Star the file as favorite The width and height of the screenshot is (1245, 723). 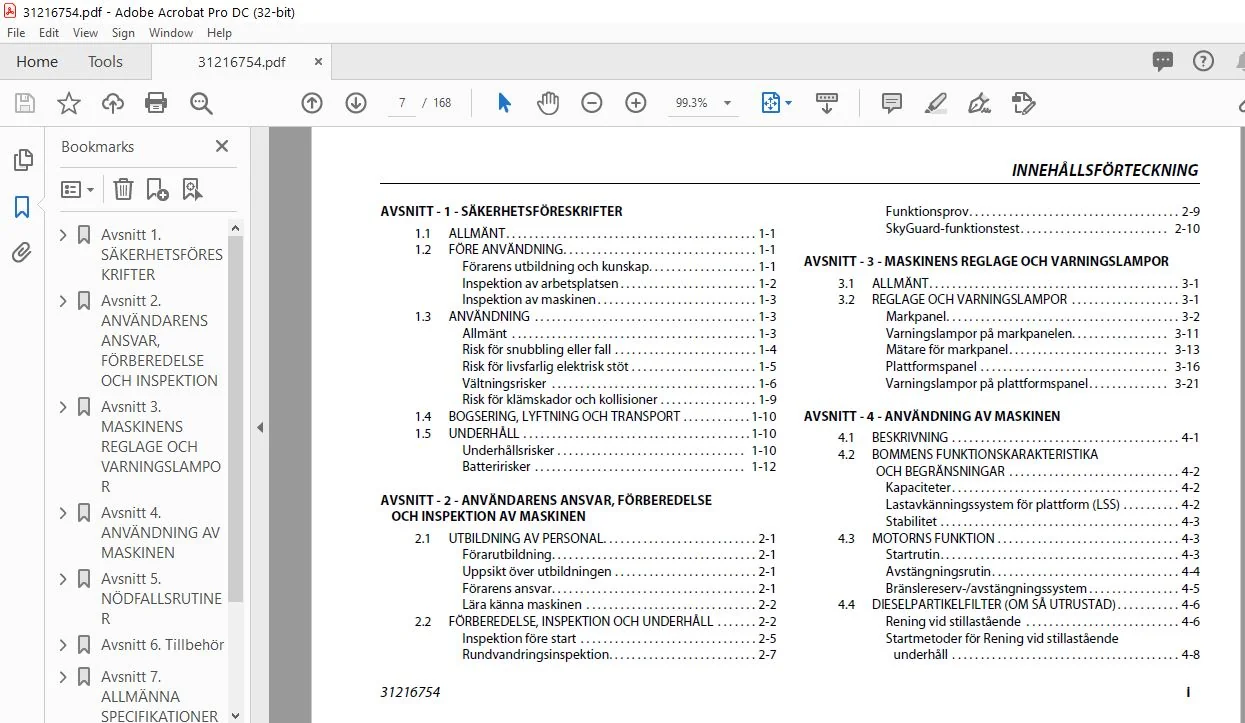click(68, 103)
